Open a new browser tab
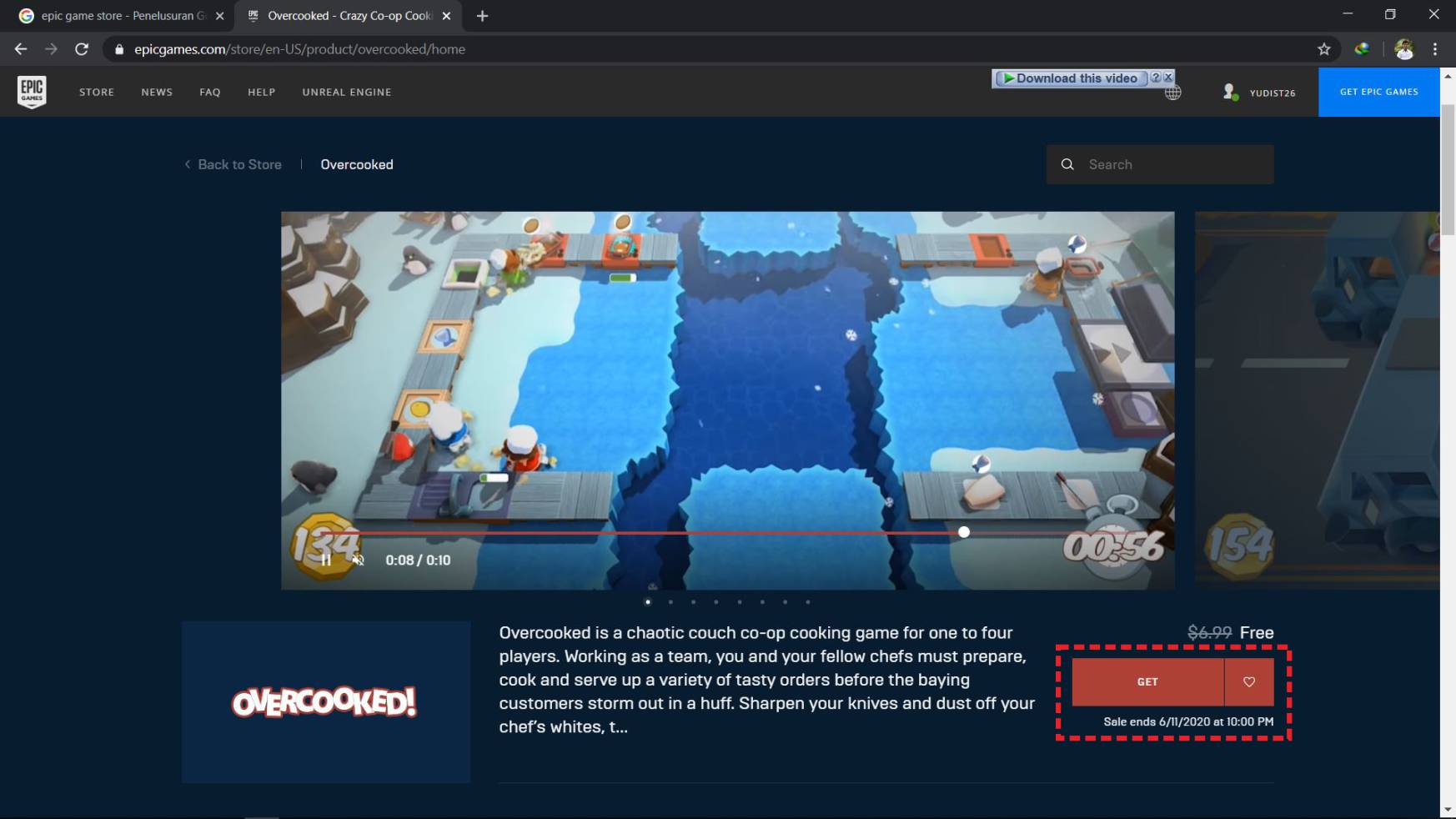1456x819 pixels. (x=482, y=16)
